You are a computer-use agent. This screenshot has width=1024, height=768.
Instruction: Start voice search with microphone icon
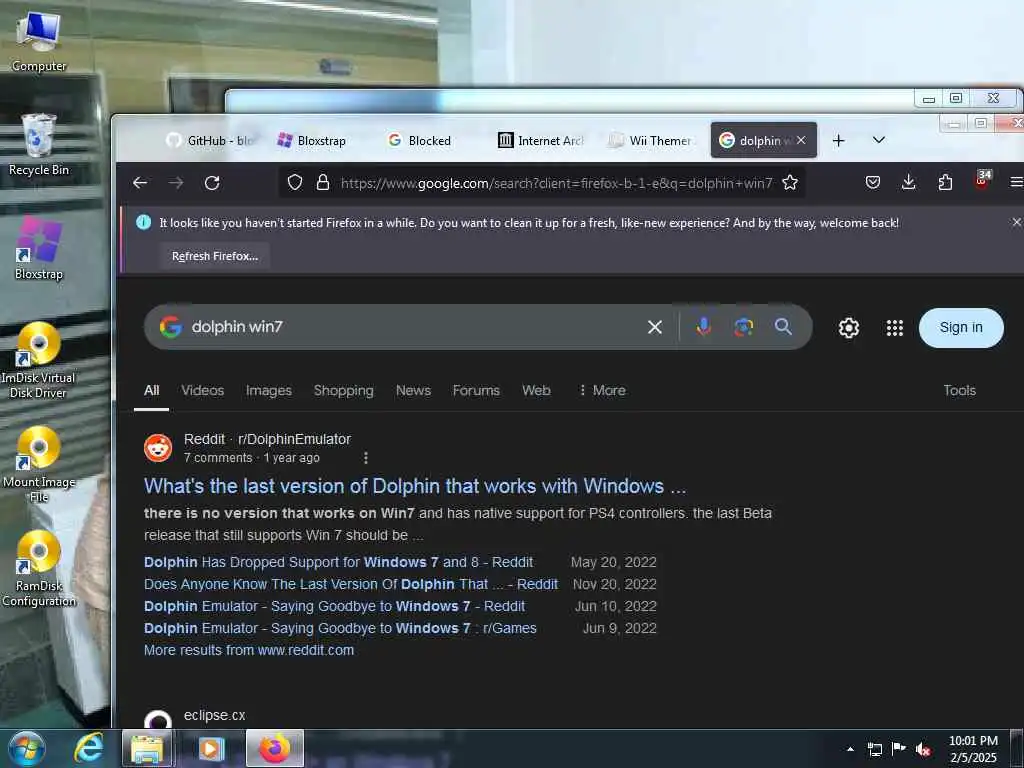[x=703, y=327]
